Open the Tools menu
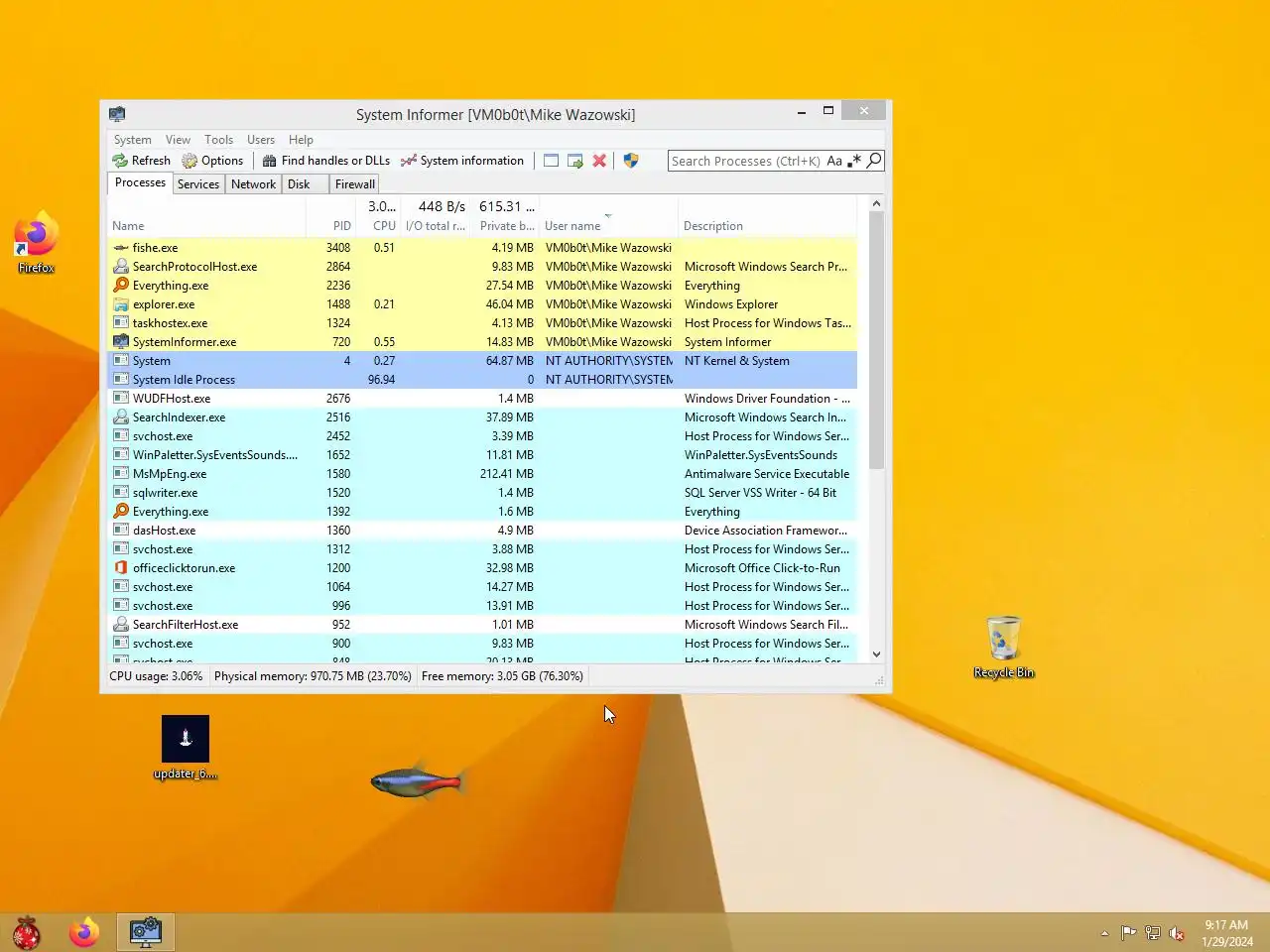 coord(219,140)
